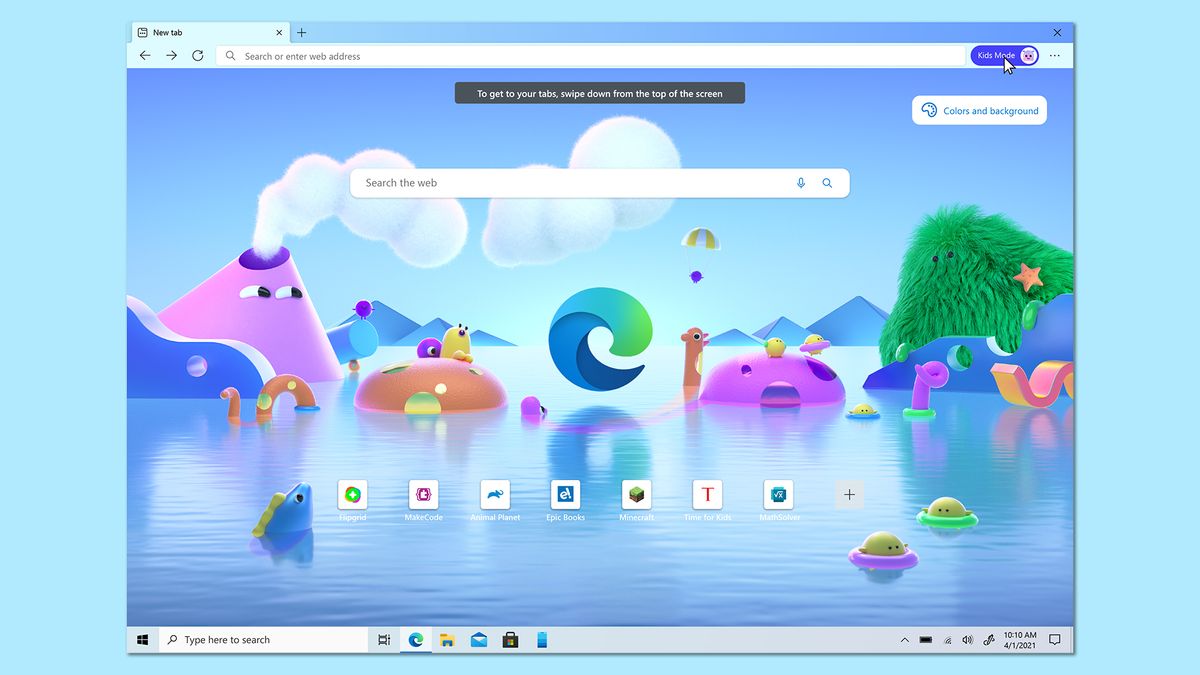
Task: Open the Epic Books shortcut
Action: [565, 494]
